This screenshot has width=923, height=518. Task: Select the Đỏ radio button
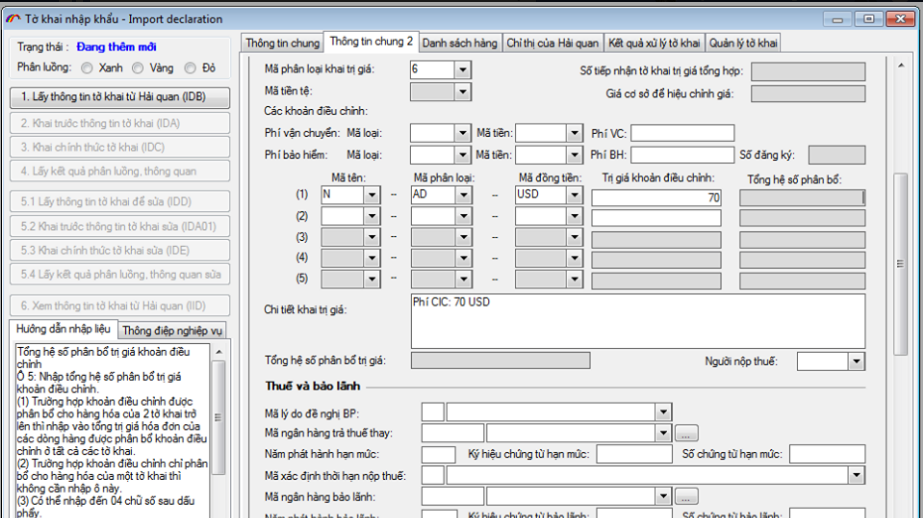tap(191, 68)
